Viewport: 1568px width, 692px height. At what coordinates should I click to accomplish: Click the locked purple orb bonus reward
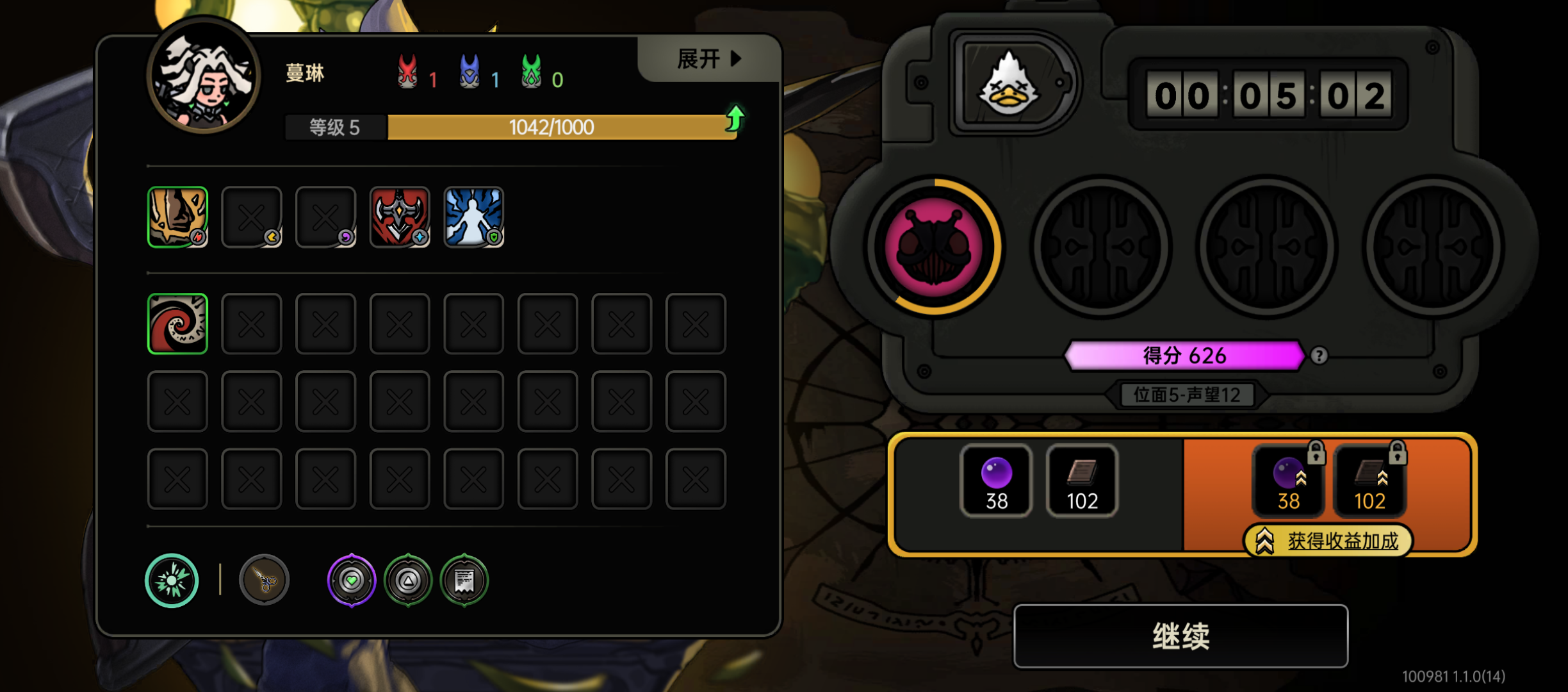[x=1289, y=481]
